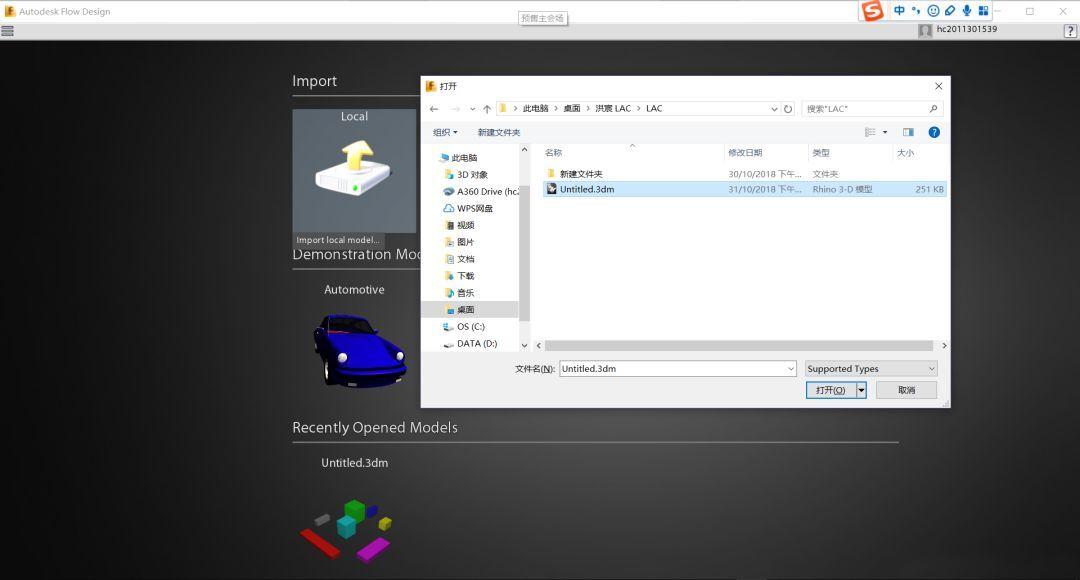Open view options dropdown arrow
The width and height of the screenshot is (1080, 580).
tap(885, 132)
